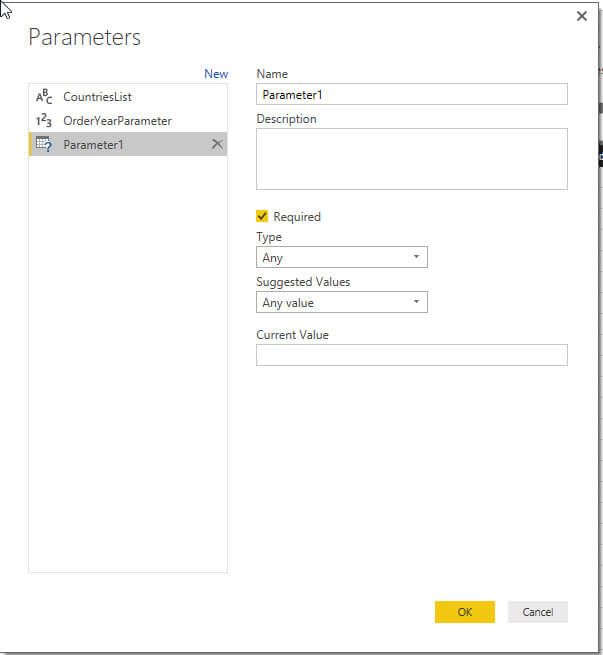Uncheck the Required checkbox
This screenshot has width=603, height=655.
262,216
